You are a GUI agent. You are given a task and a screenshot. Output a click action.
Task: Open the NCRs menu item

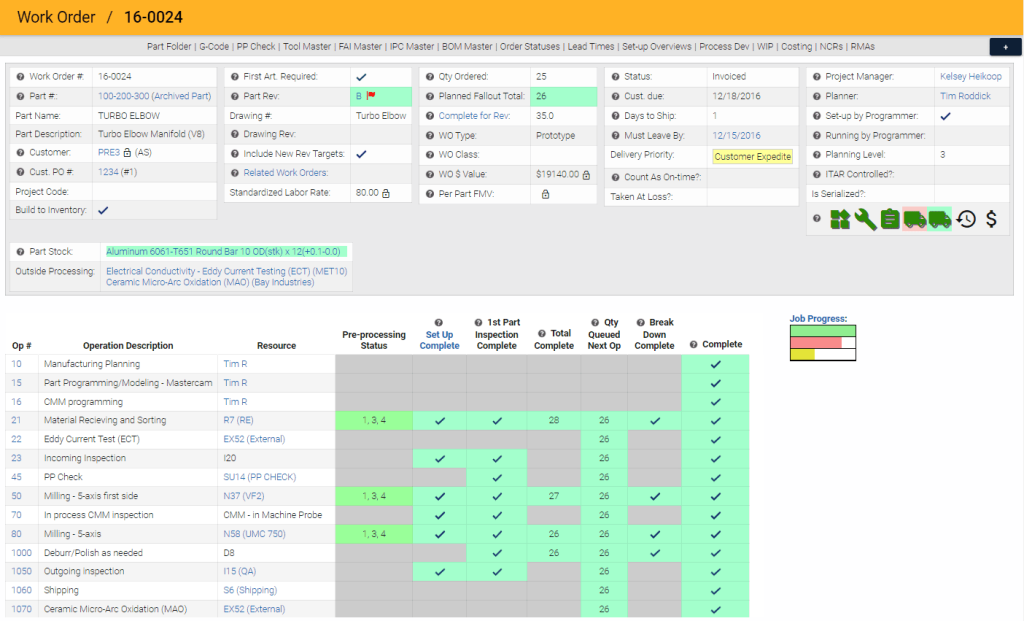831,46
